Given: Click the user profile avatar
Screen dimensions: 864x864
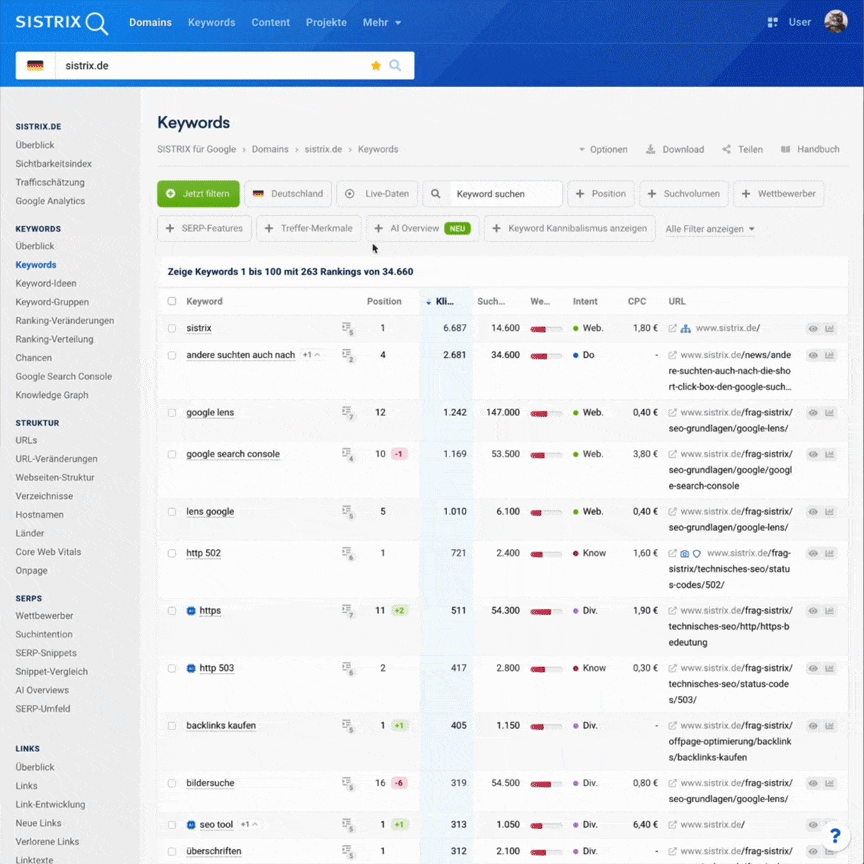Looking at the screenshot, I should click(x=835, y=22).
